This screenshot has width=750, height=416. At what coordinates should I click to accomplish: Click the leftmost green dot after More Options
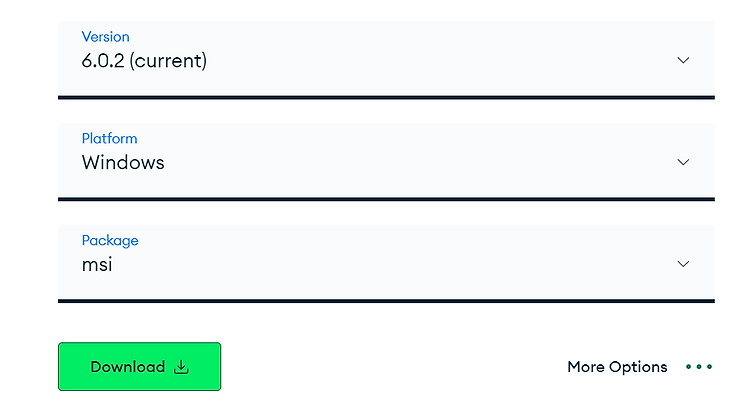pyautogui.click(x=688, y=367)
